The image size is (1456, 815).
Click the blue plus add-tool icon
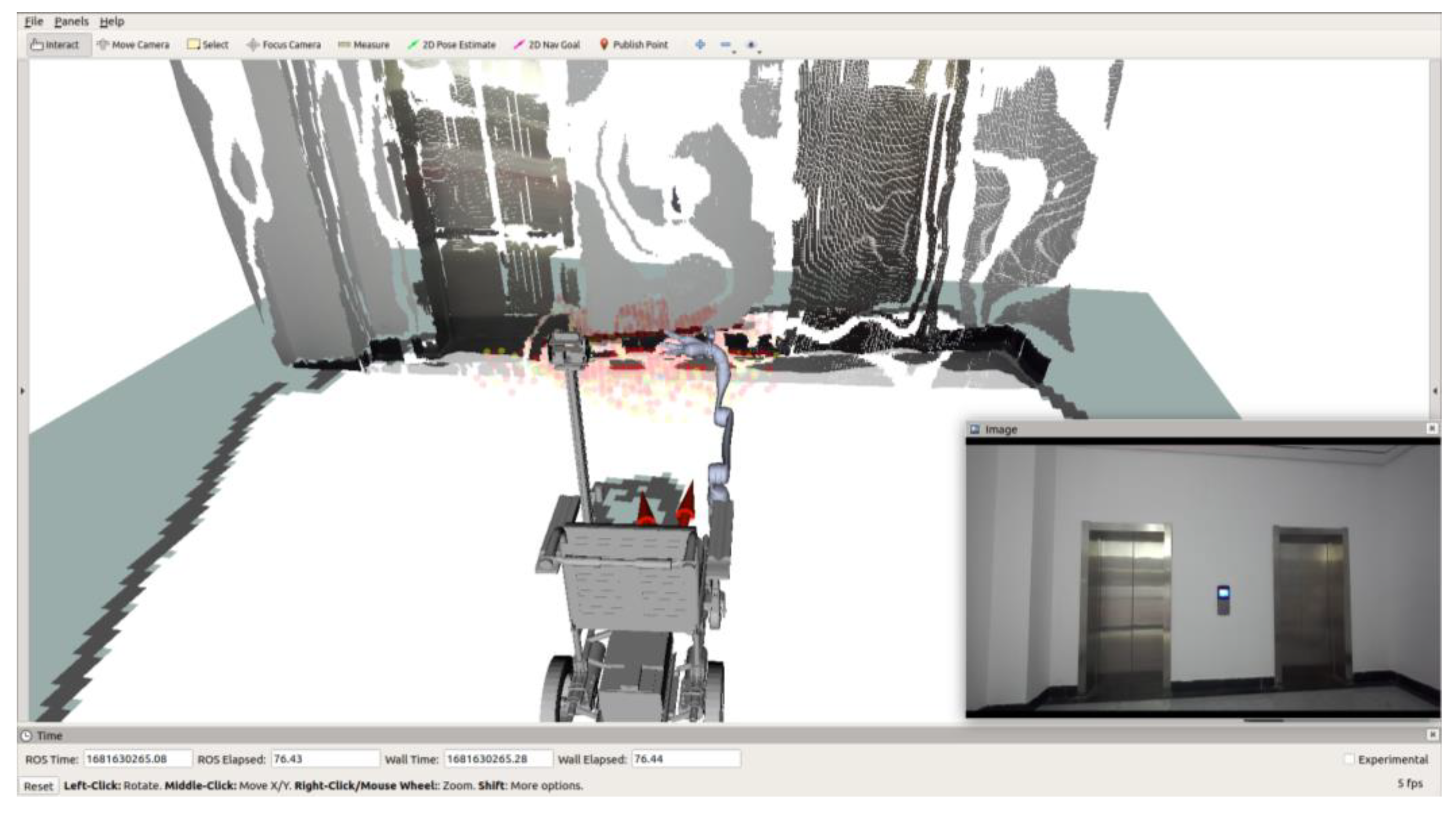[700, 44]
